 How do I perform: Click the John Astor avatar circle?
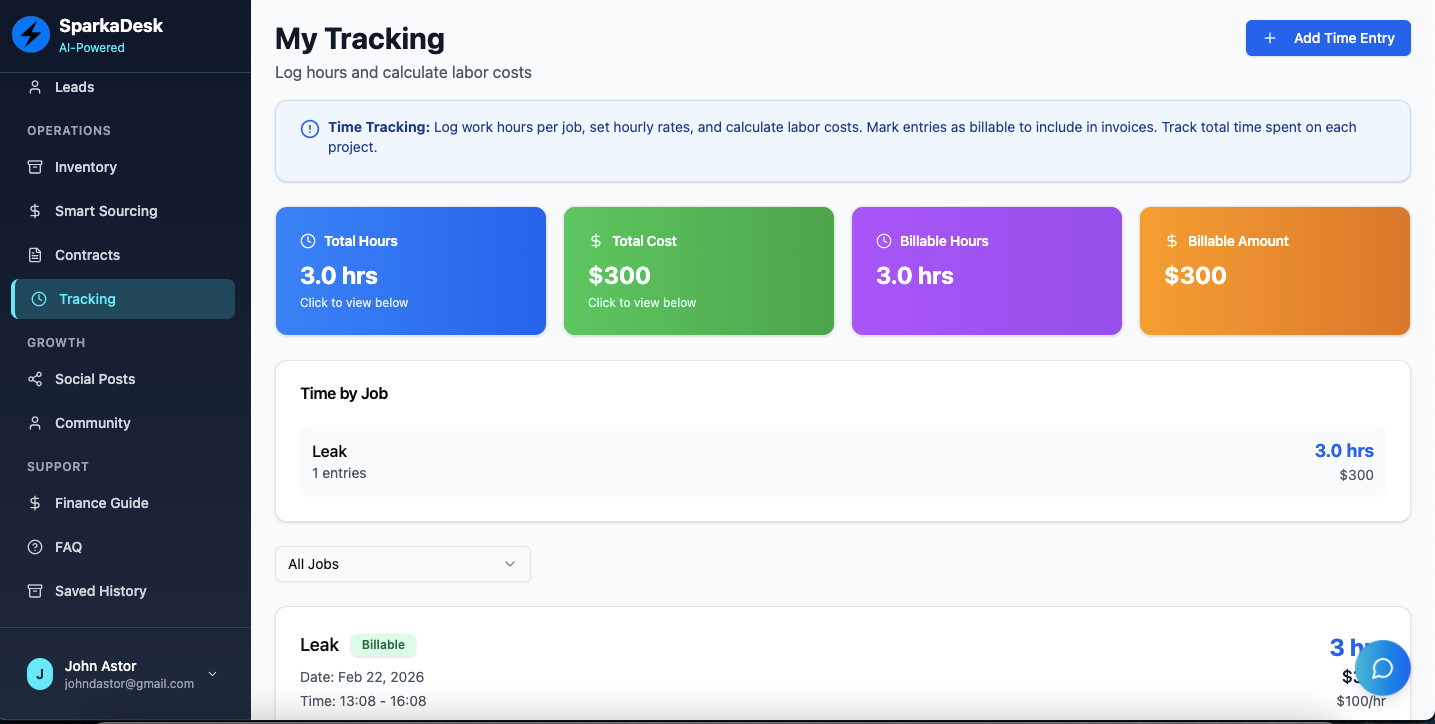click(40, 674)
